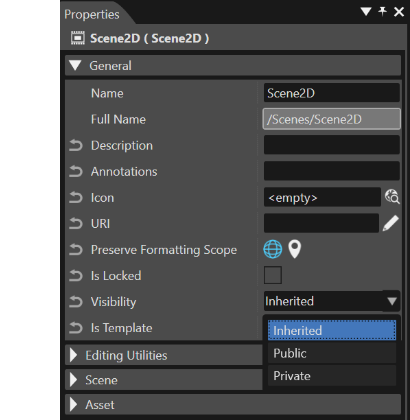This screenshot has height=420, width=410.
Task: Click the Icon browse search icon
Action: click(392, 197)
